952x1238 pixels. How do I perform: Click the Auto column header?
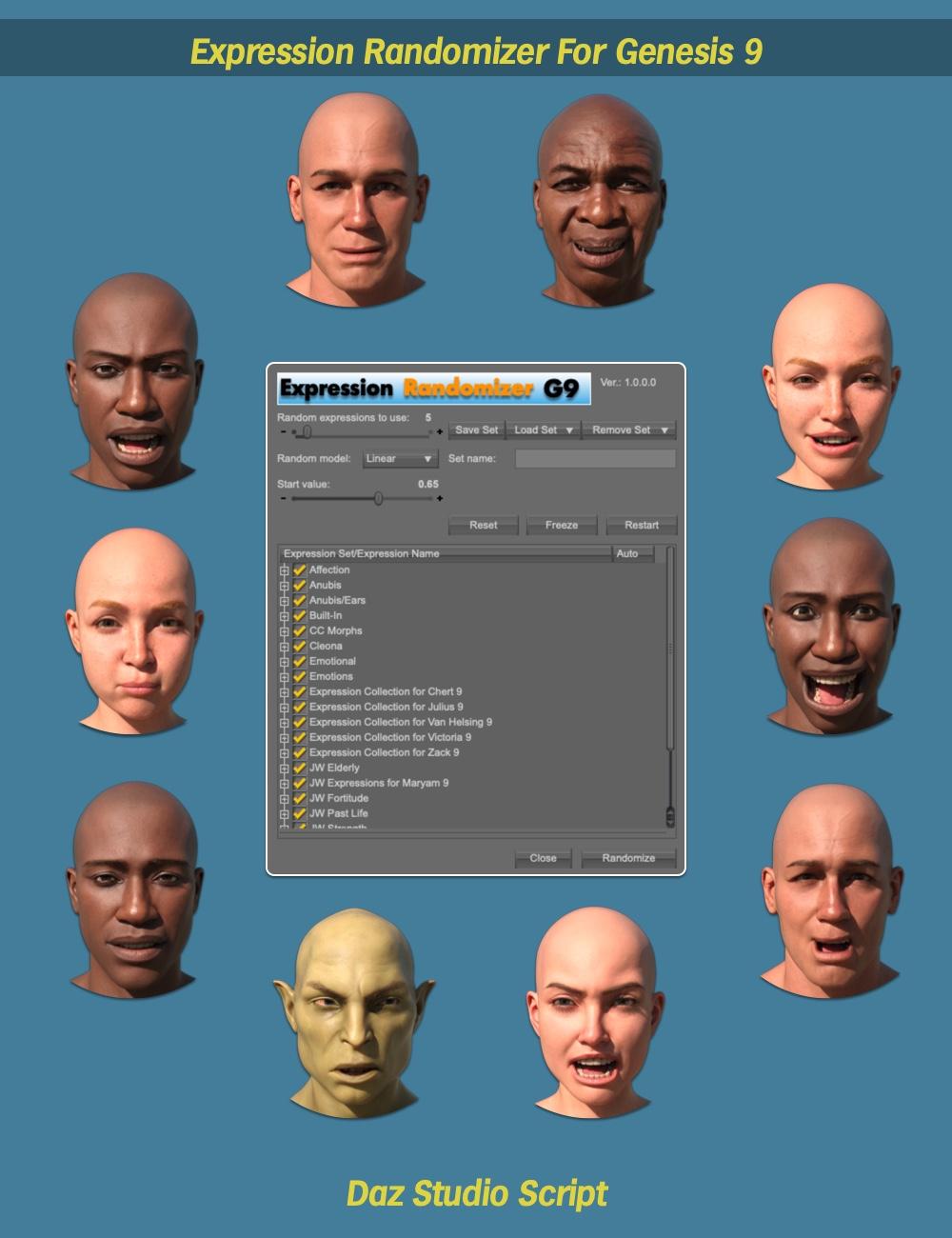pyautogui.click(x=627, y=553)
